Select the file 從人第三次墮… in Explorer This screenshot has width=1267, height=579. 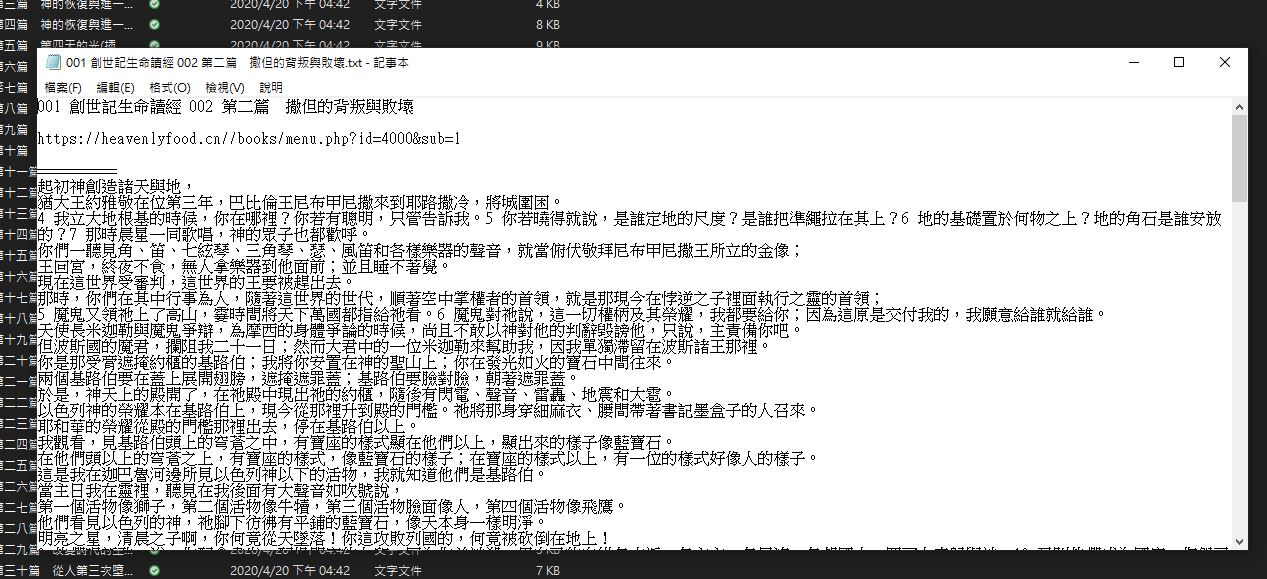click(90, 570)
